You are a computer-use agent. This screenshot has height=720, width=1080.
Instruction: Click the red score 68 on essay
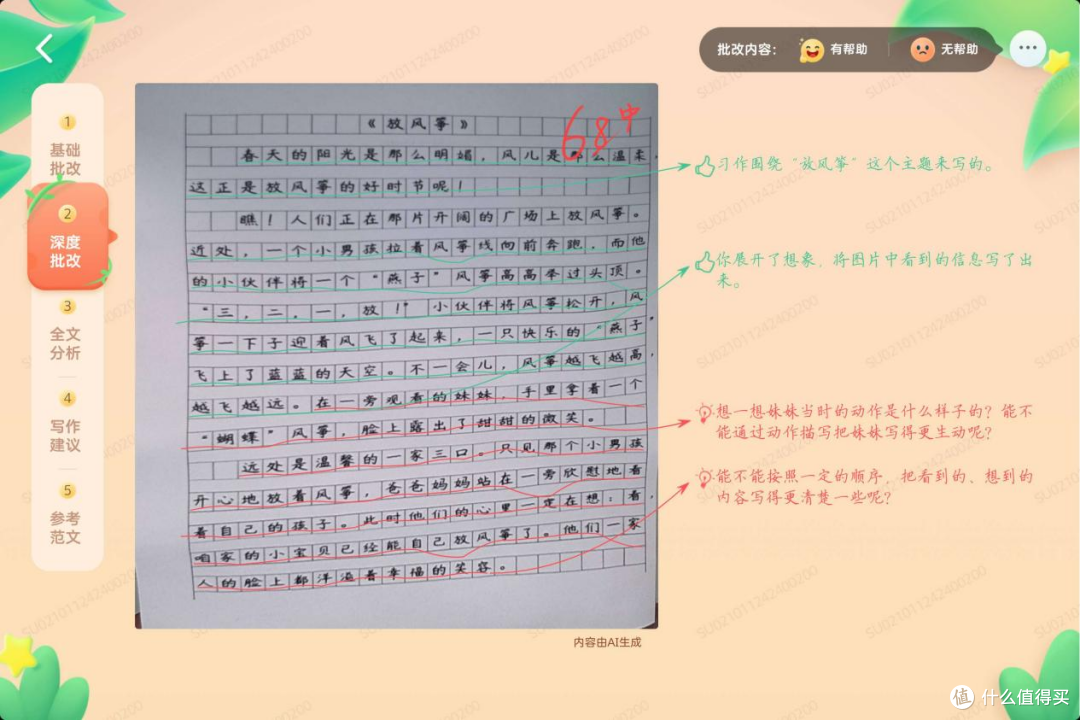click(587, 135)
